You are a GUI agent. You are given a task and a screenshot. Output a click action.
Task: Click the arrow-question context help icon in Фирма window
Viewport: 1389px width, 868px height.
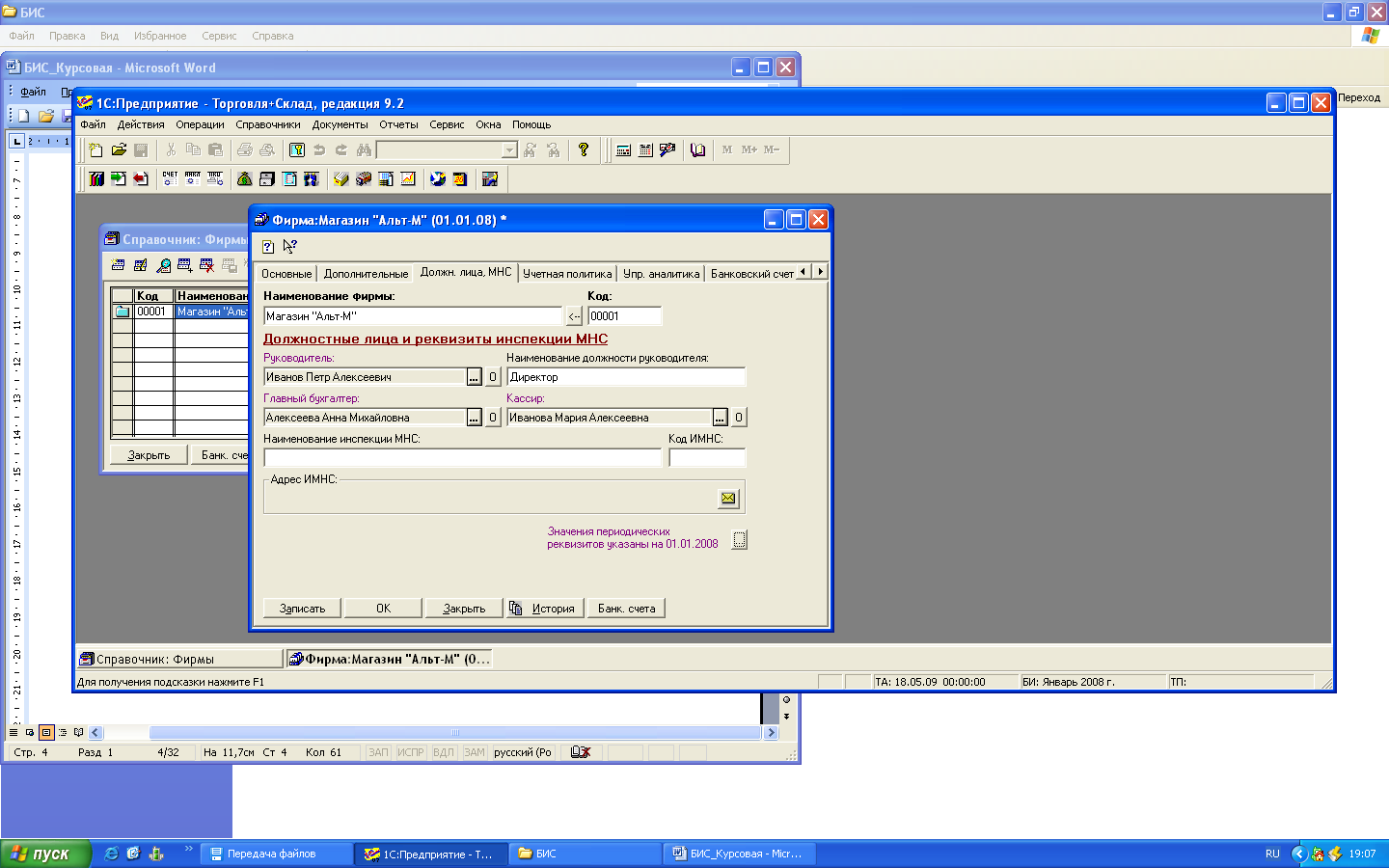290,246
